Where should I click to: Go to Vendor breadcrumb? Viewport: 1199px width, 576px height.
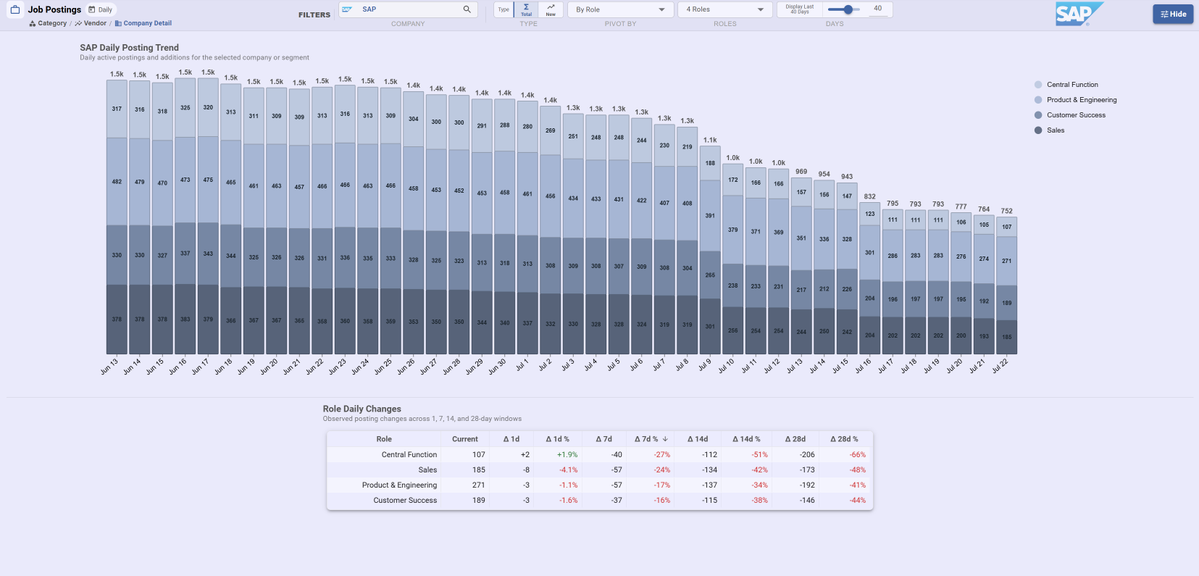(x=90, y=24)
